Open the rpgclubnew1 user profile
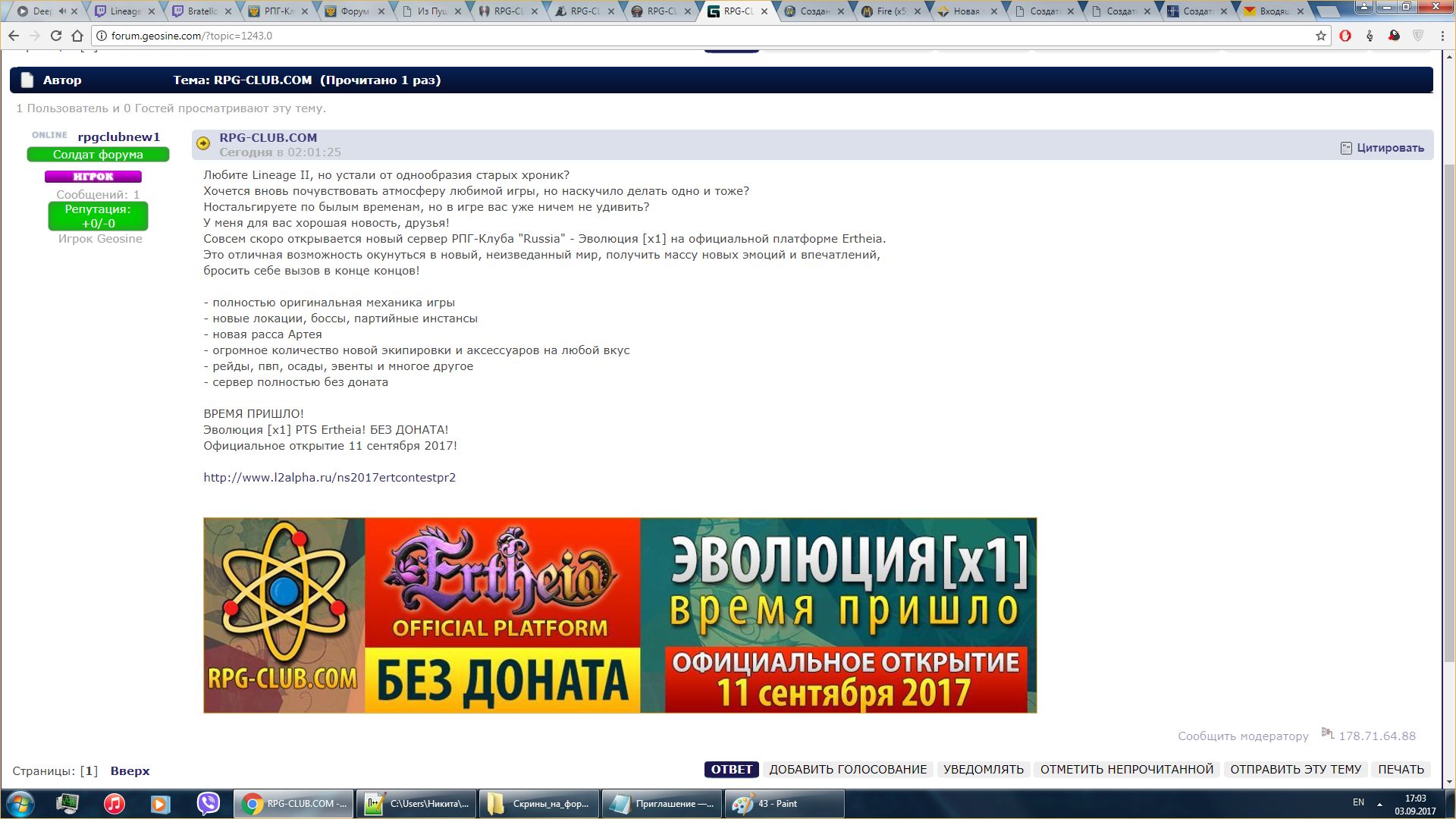This screenshot has width=1456, height=819. [119, 136]
